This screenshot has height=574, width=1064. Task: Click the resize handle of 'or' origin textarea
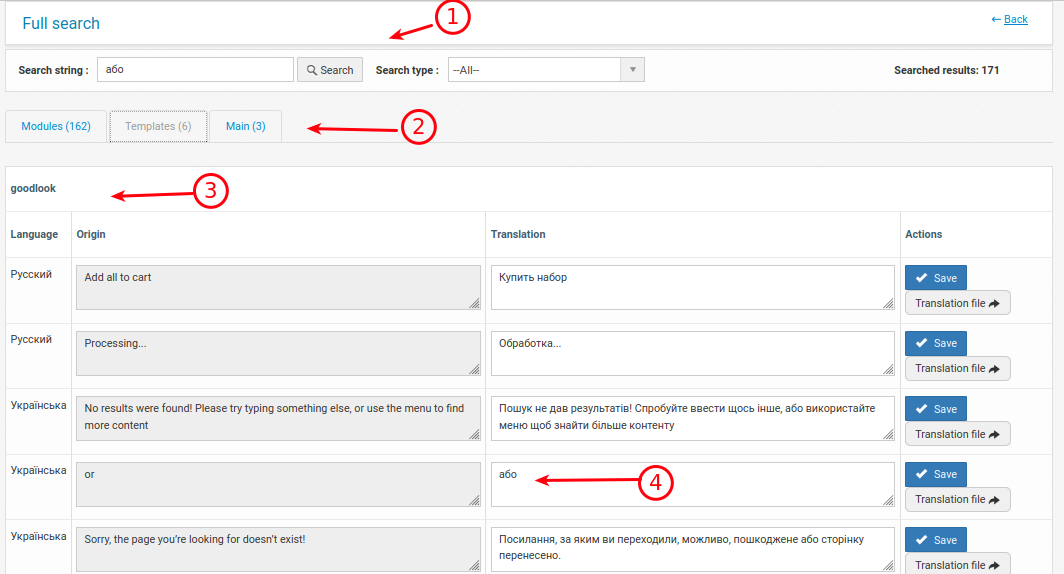(474, 500)
